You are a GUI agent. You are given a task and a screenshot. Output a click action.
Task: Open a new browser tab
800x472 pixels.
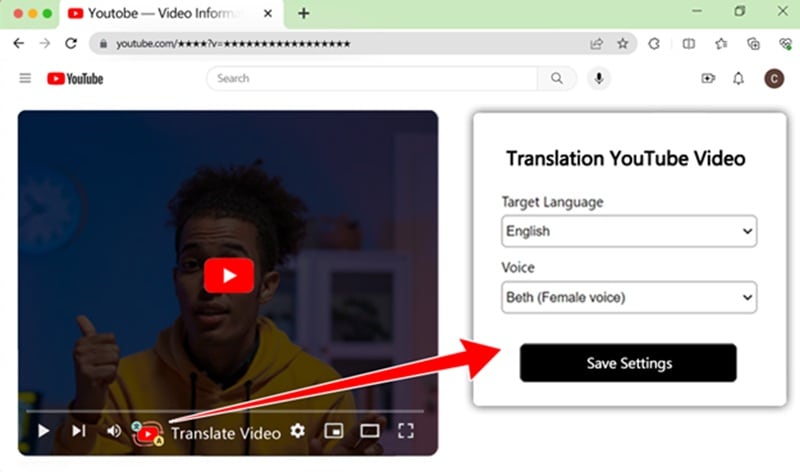point(304,14)
